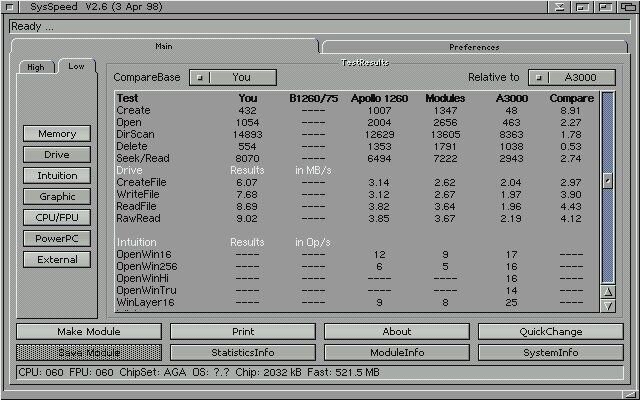The height and width of the screenshot is (400, 640).
Task: Run the PowerPC test
Action: (x=57, y=238)
